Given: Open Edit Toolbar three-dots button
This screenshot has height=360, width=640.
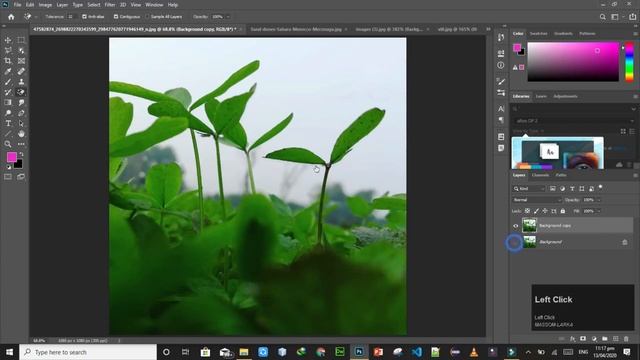Looking at the screenshot, I should [x=21, y=144].
